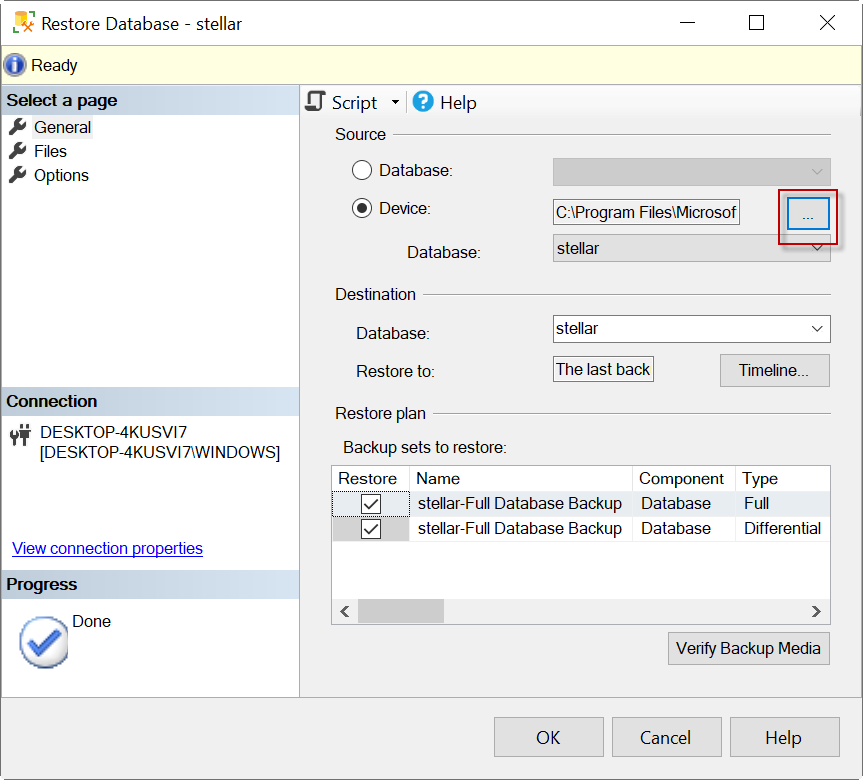Minimize the Restore Database window
The height and width of the screenshot is (780, 863).
point(687,23)
